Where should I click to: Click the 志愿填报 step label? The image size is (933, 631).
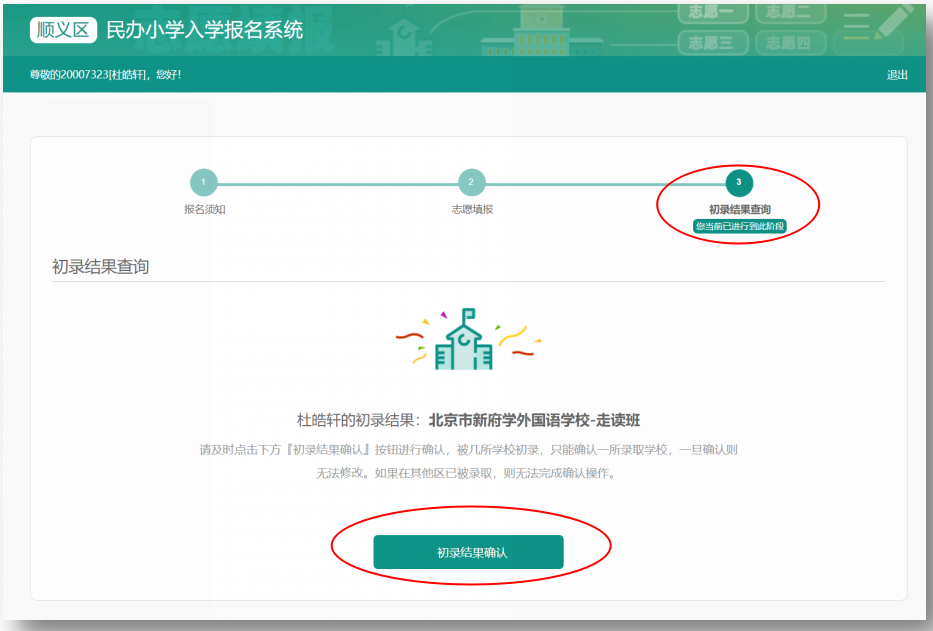click(x=472, y=210)
